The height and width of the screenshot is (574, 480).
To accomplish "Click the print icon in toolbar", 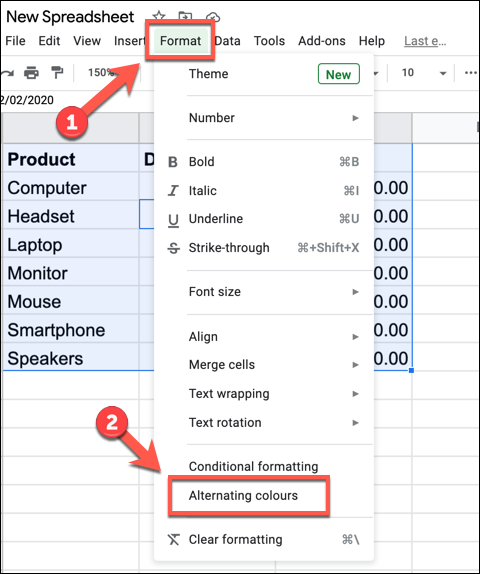I will pyautogui.click(x=31, y=73).
